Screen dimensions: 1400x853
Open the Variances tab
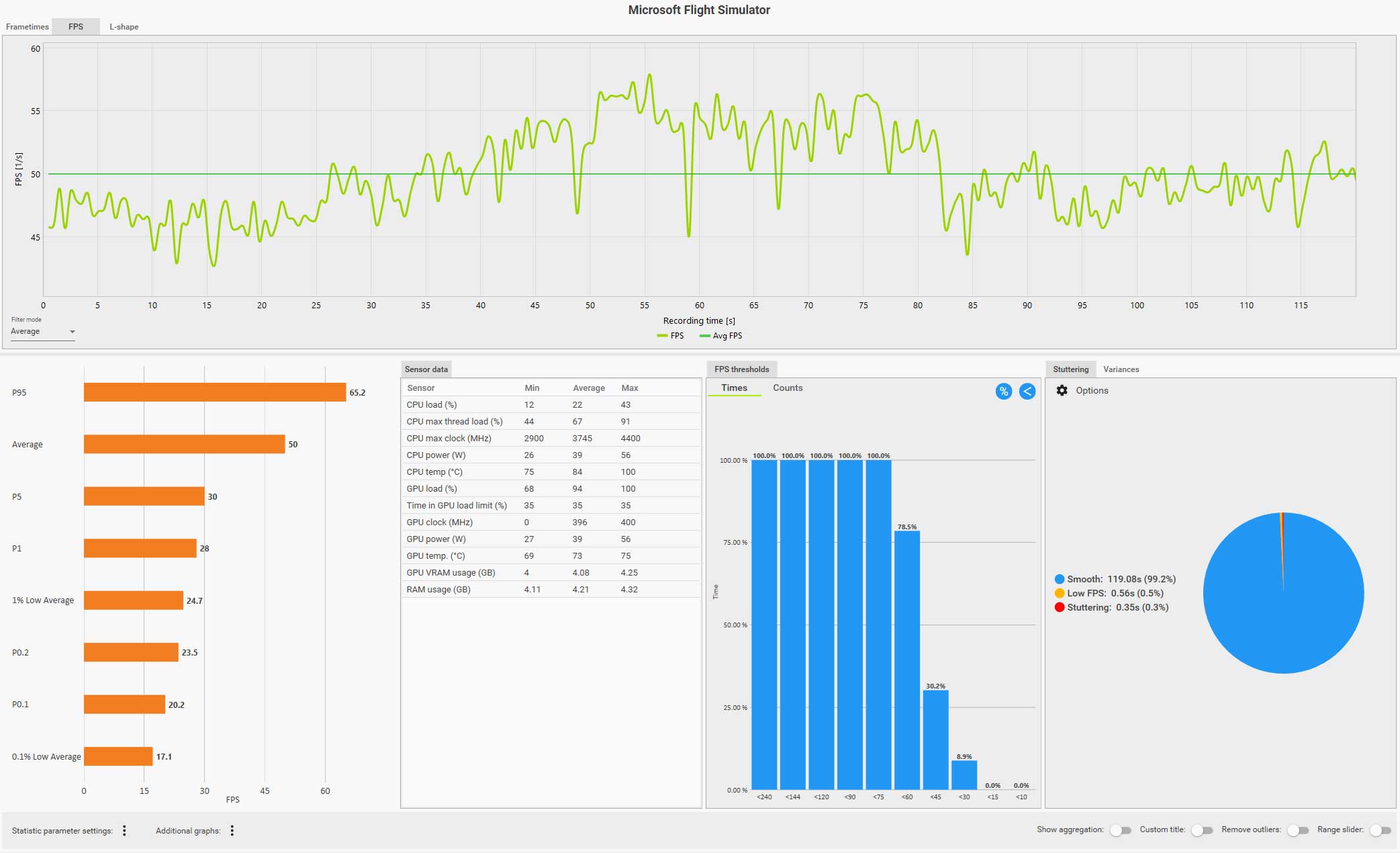click(x=1121, y=369)
